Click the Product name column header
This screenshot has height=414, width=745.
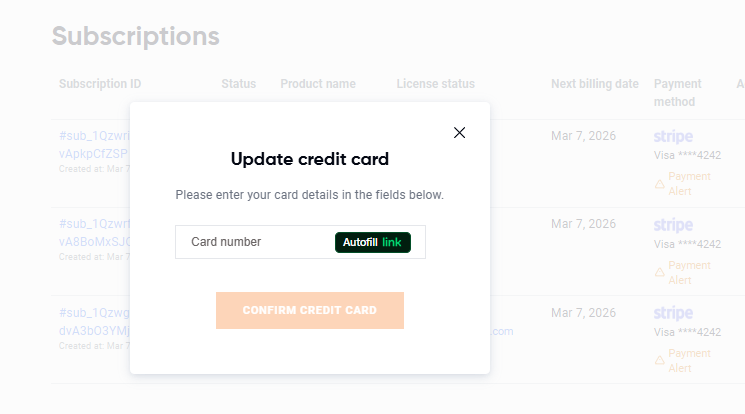click(318, 84)
